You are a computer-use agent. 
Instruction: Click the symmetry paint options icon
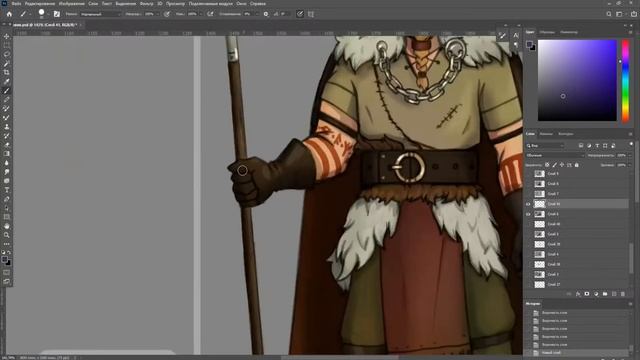click(x=311, y=14)
